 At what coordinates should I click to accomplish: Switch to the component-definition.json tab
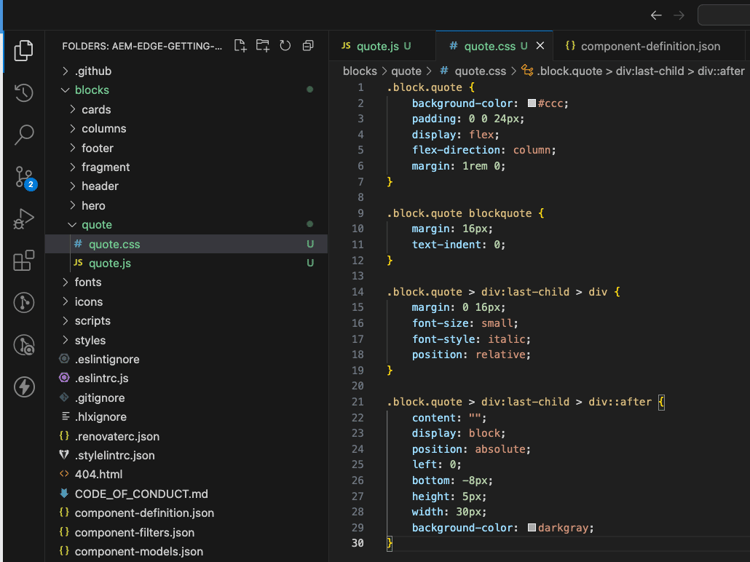coord(649,46)
